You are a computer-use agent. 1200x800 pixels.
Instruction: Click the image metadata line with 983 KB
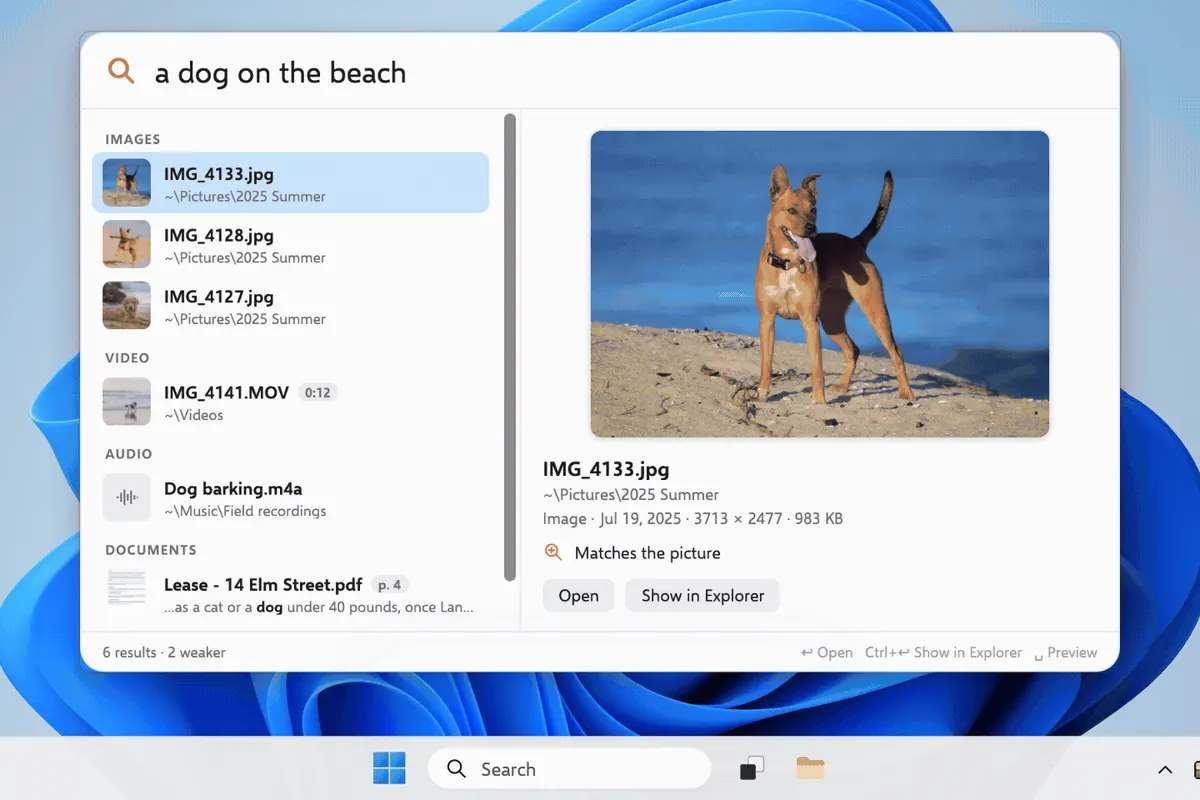pyautogui.click(x=693, y=518)
